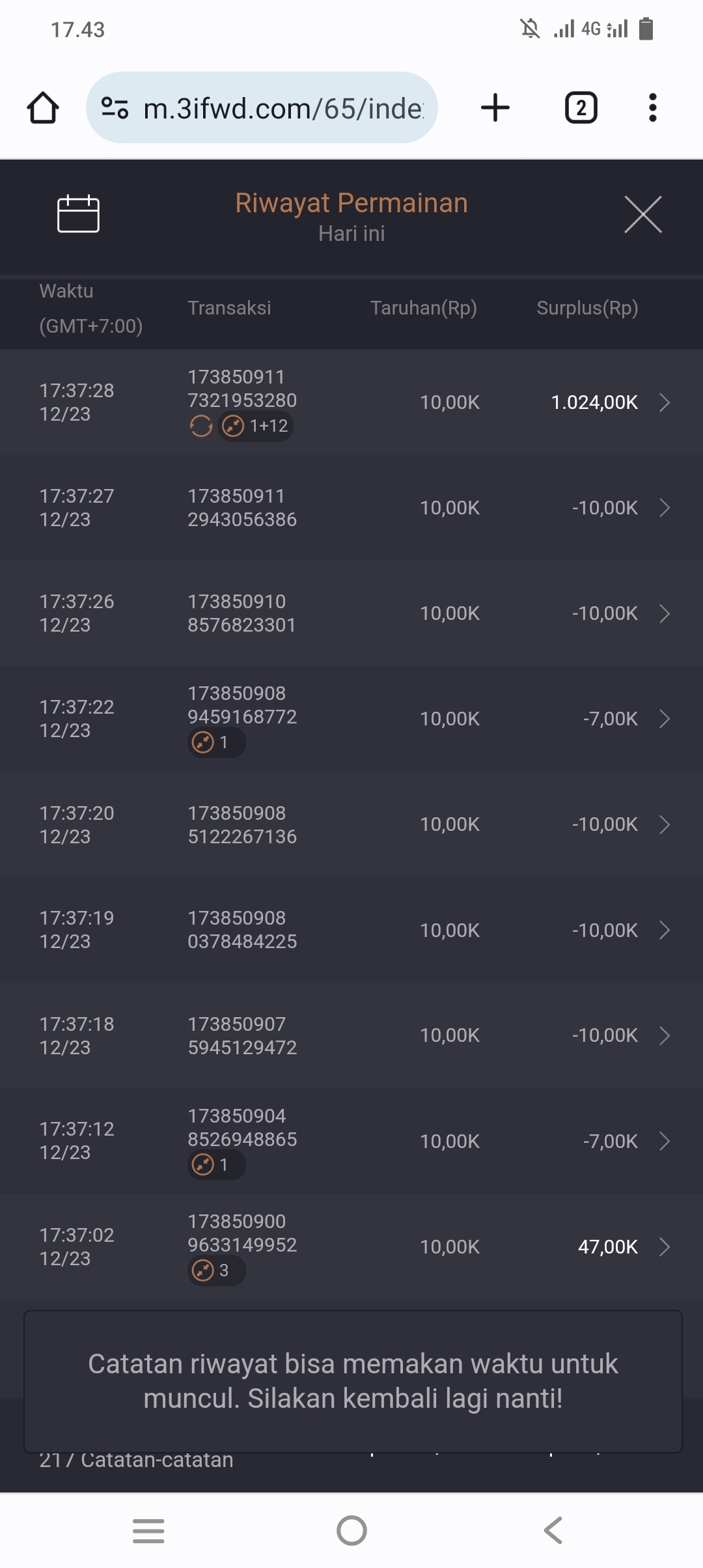703x1568 pixels.
Task: Expand the 17:37:28 transaction with 1.024,00K surplus
Action: coord(664,402)
